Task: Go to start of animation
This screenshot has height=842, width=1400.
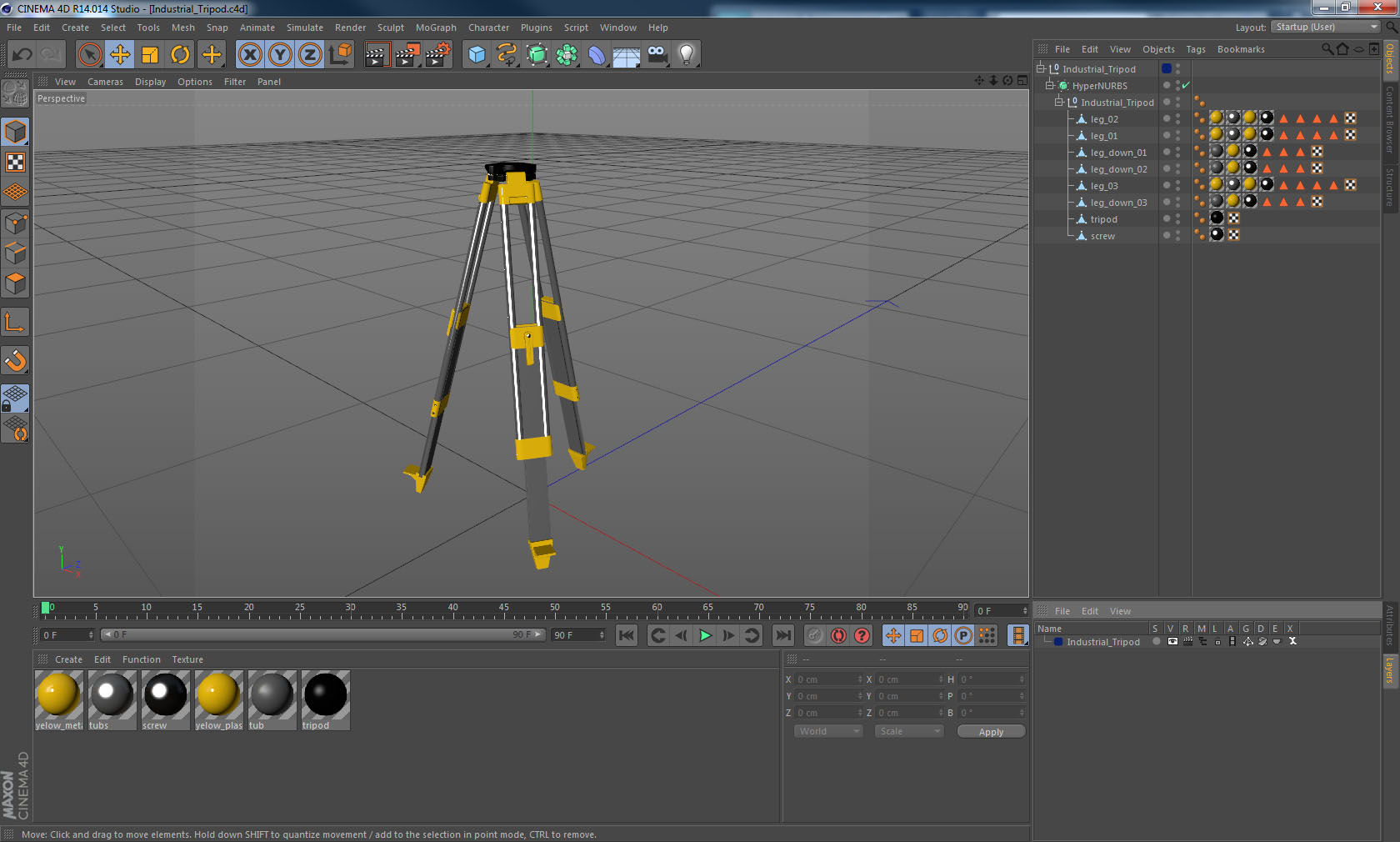Action: 627,635
